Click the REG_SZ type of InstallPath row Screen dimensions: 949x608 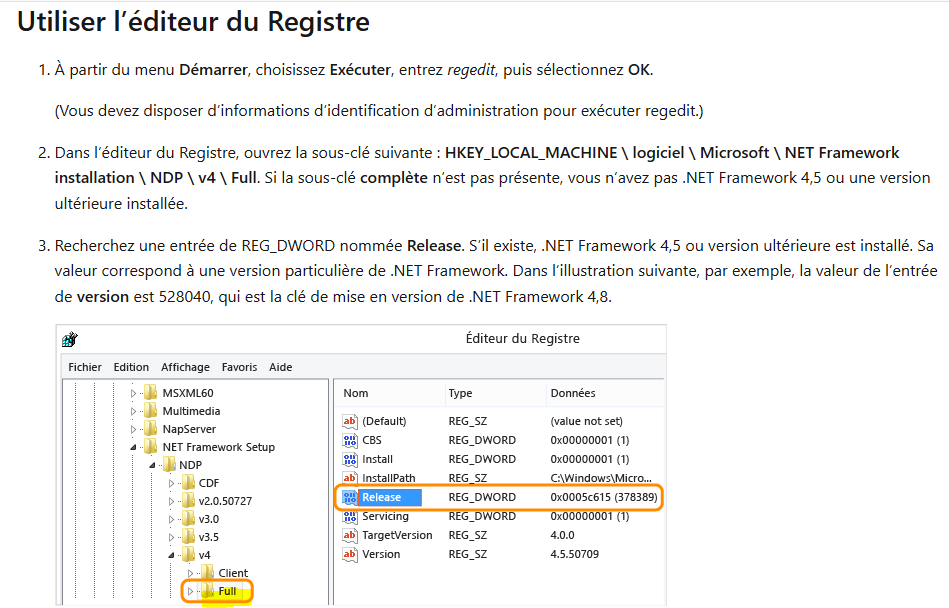pyautogui.click(x=468, y=478)
